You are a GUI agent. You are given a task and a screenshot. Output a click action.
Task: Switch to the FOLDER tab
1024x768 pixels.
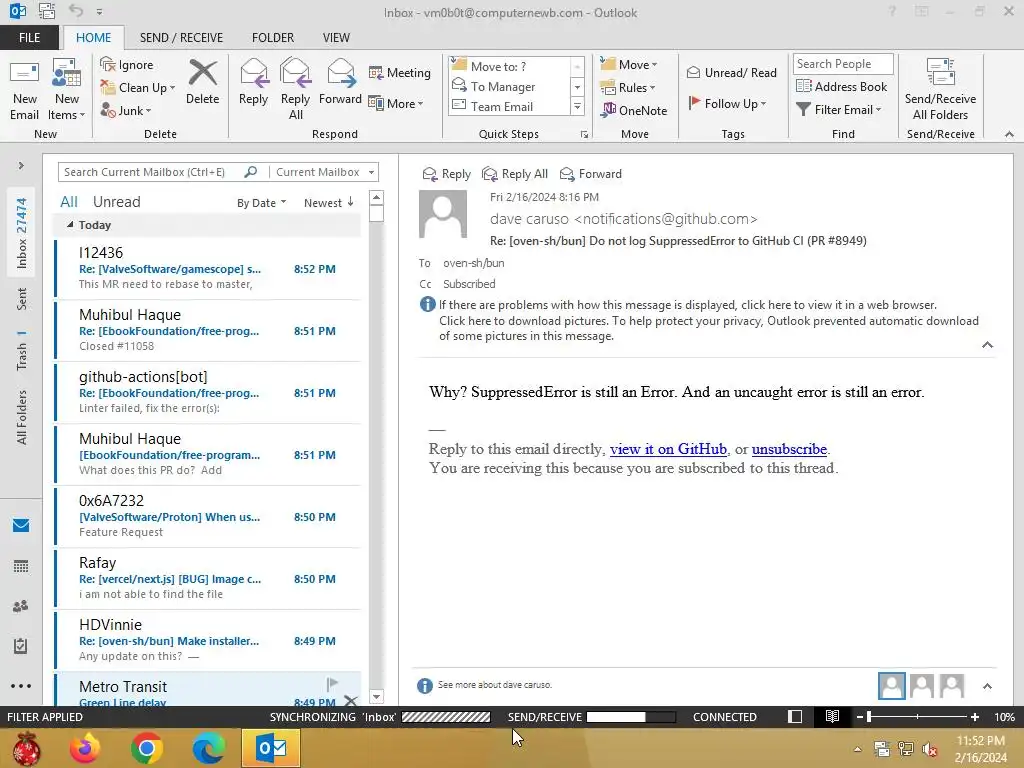[273, 37]
